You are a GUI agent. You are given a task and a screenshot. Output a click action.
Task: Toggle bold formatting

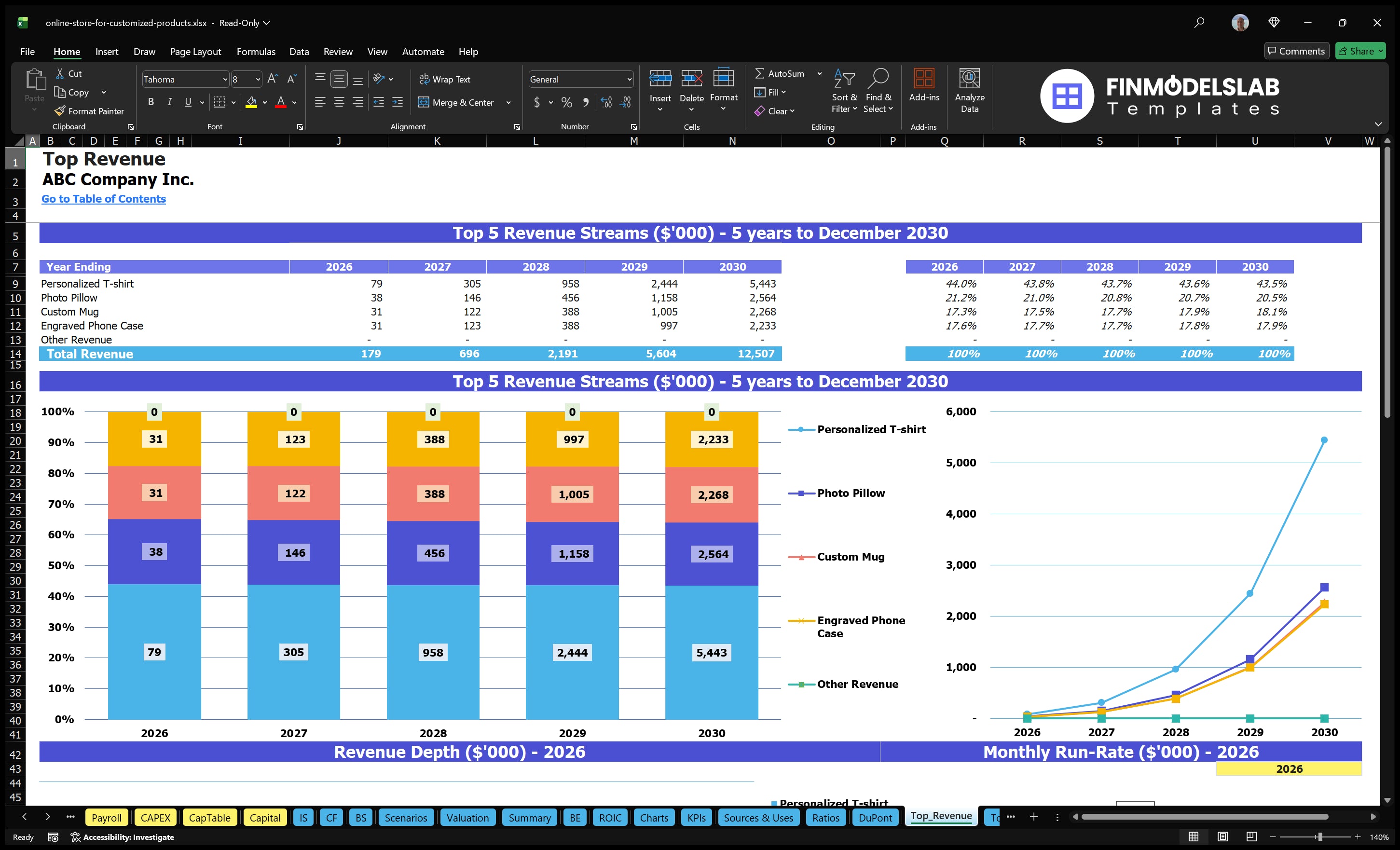pos(151,102)
